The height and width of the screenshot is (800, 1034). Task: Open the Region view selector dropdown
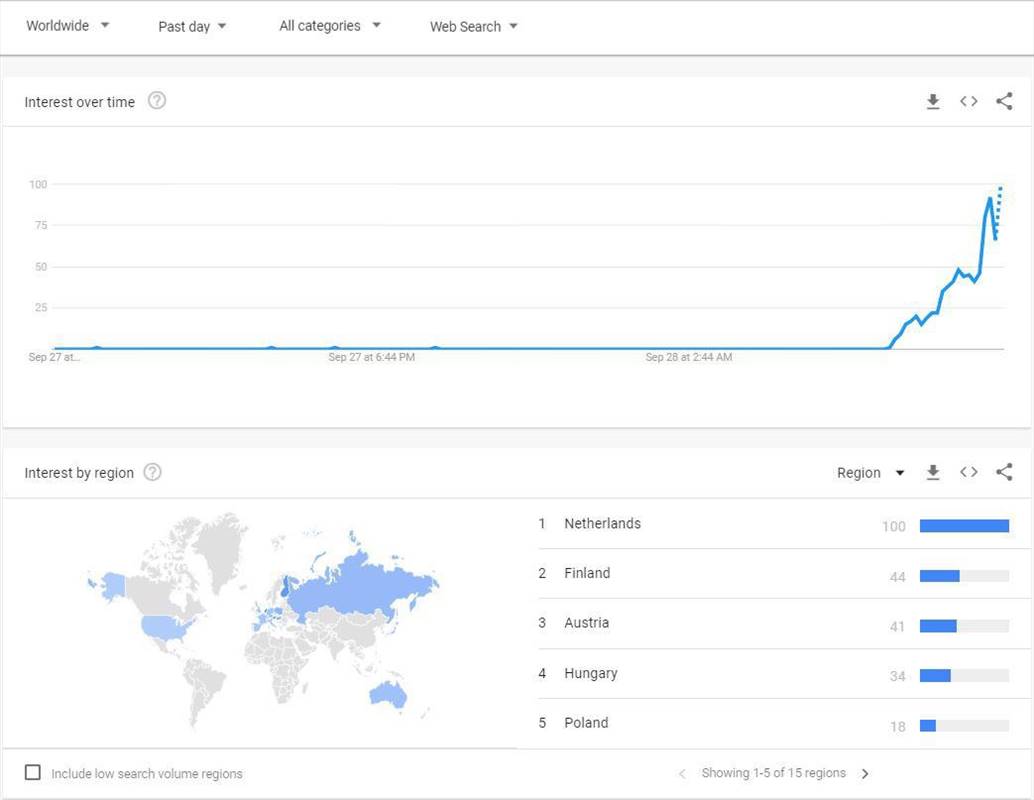870,473
